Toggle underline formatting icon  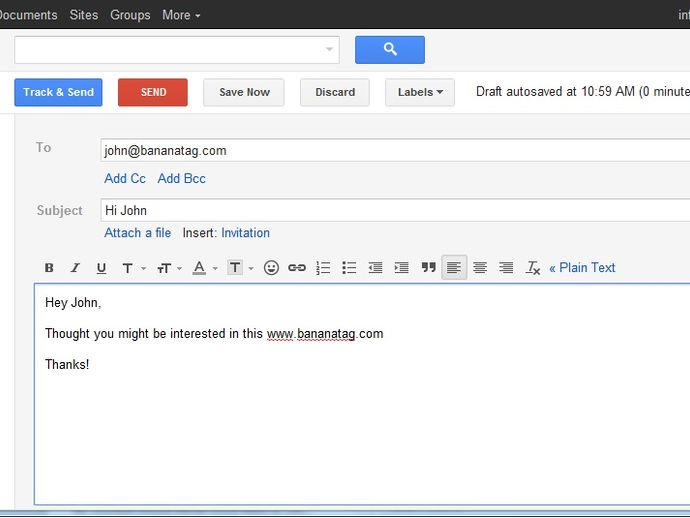click(x=101, y=268)
